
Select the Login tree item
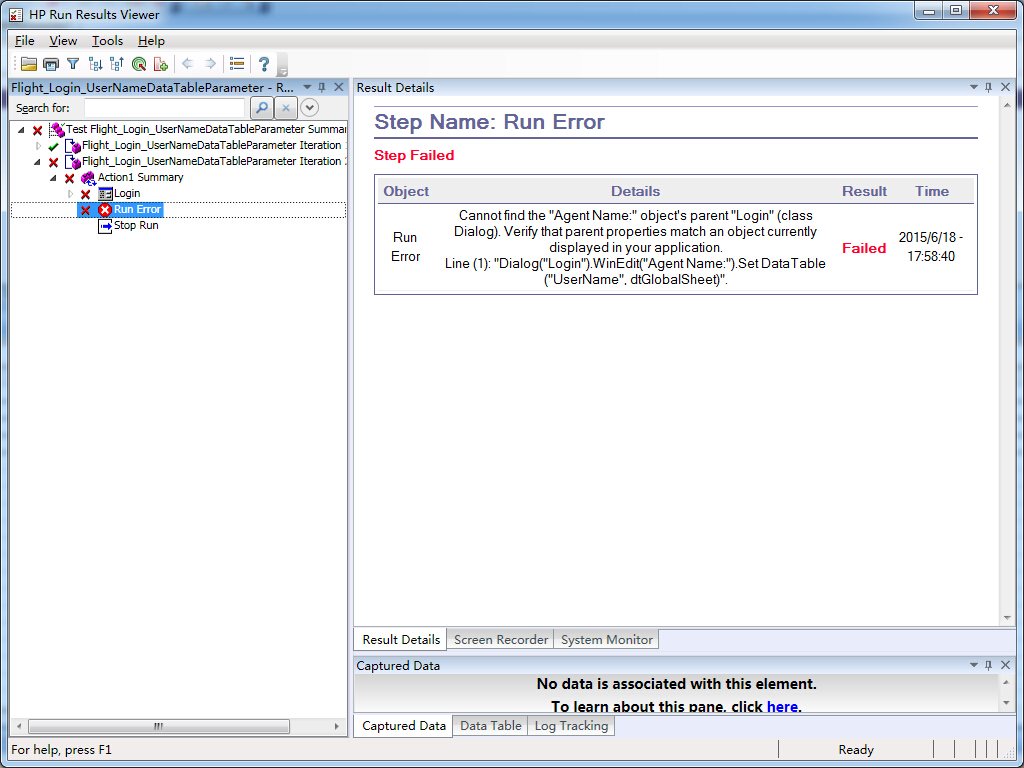pos(127,193)
